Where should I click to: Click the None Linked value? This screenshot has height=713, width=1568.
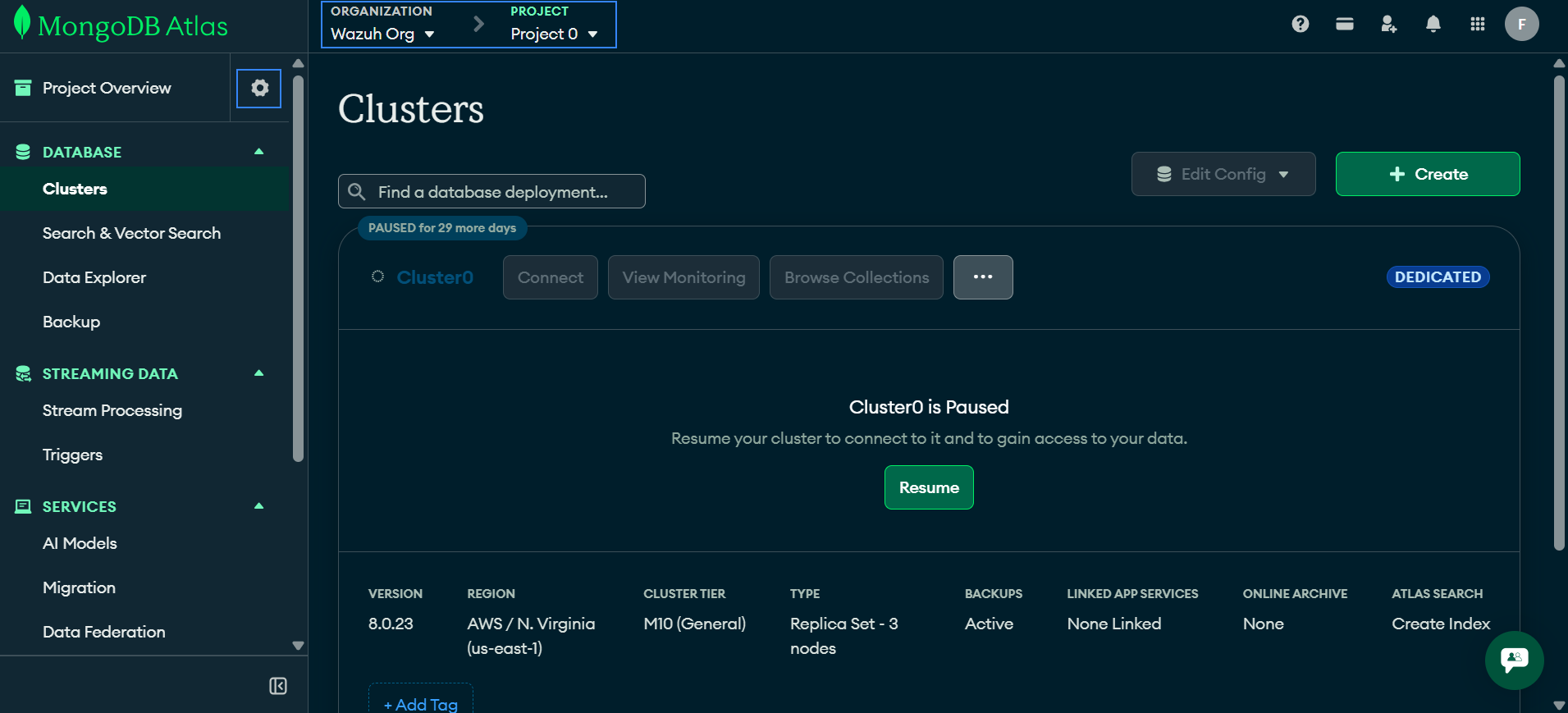[x=1114, y=624]
